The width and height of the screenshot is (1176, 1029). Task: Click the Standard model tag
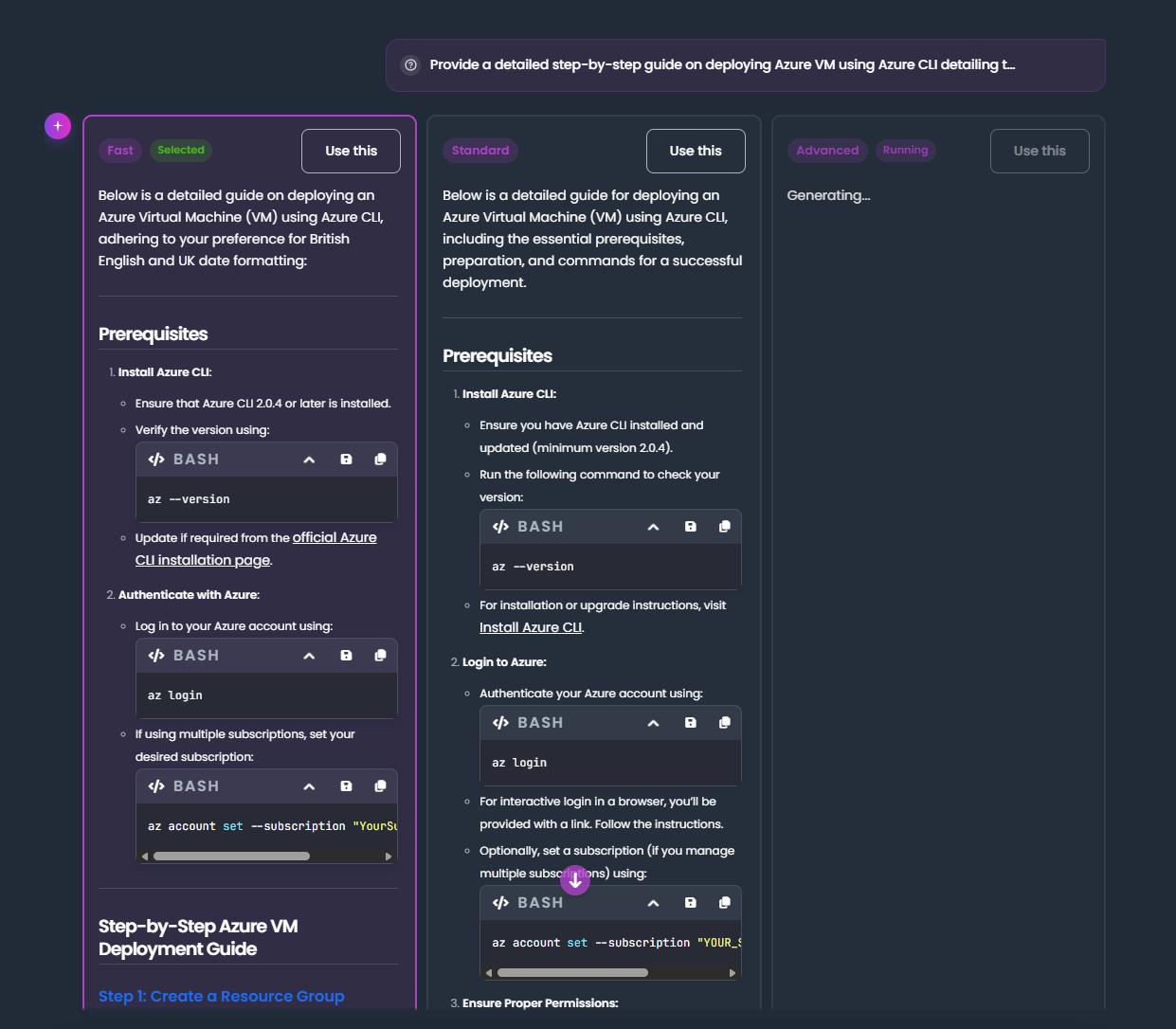(480, 151)
